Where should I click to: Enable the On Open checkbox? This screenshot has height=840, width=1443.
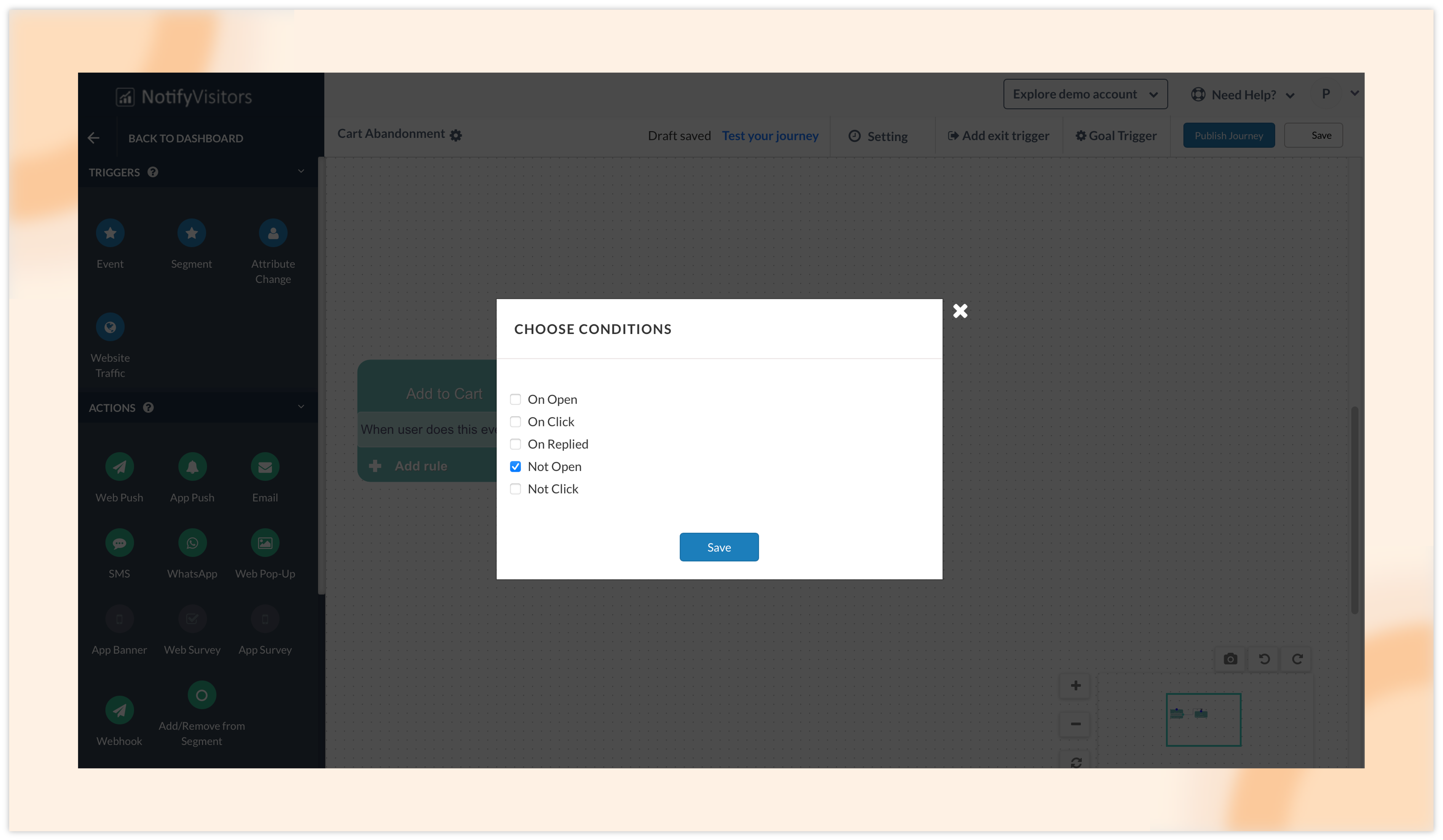[x=515, y=399]
